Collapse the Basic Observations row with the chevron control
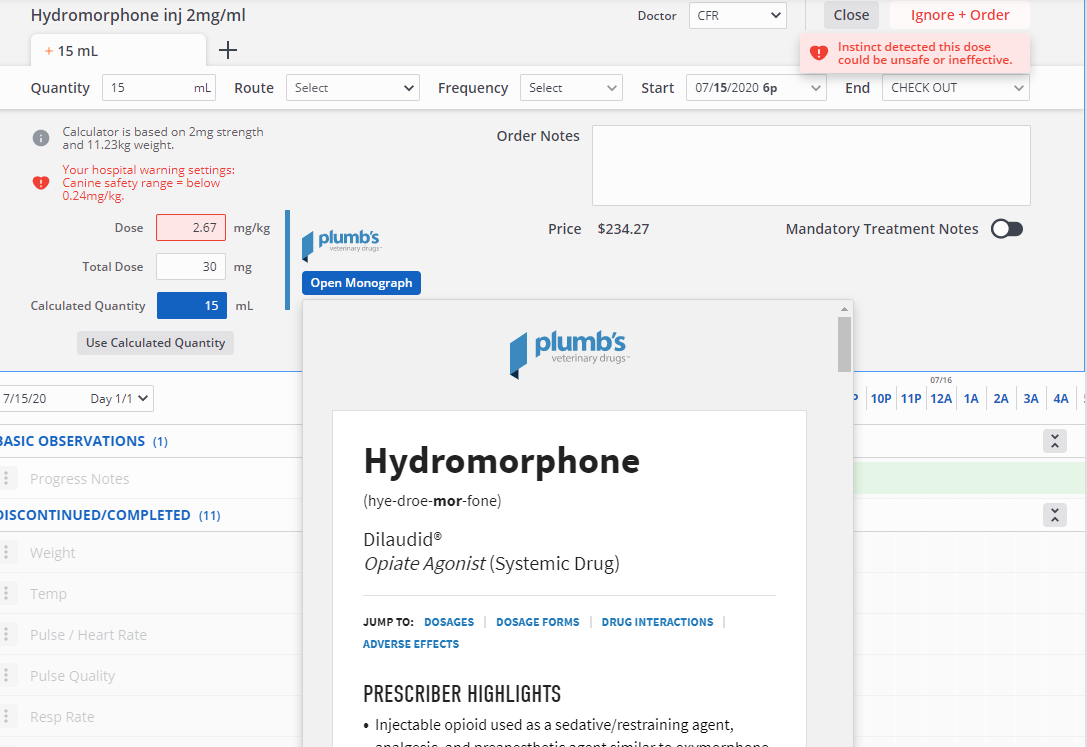 1054,440
